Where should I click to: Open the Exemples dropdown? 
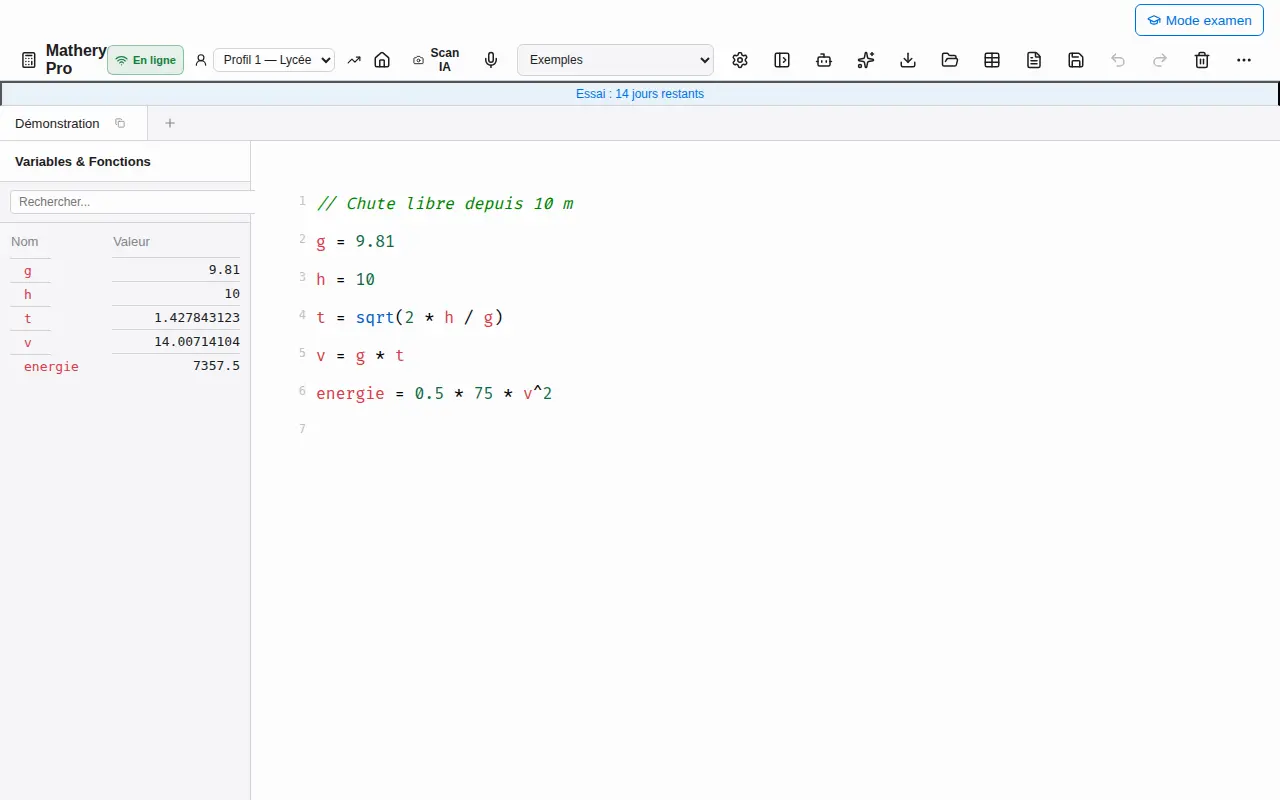(615, 60)
